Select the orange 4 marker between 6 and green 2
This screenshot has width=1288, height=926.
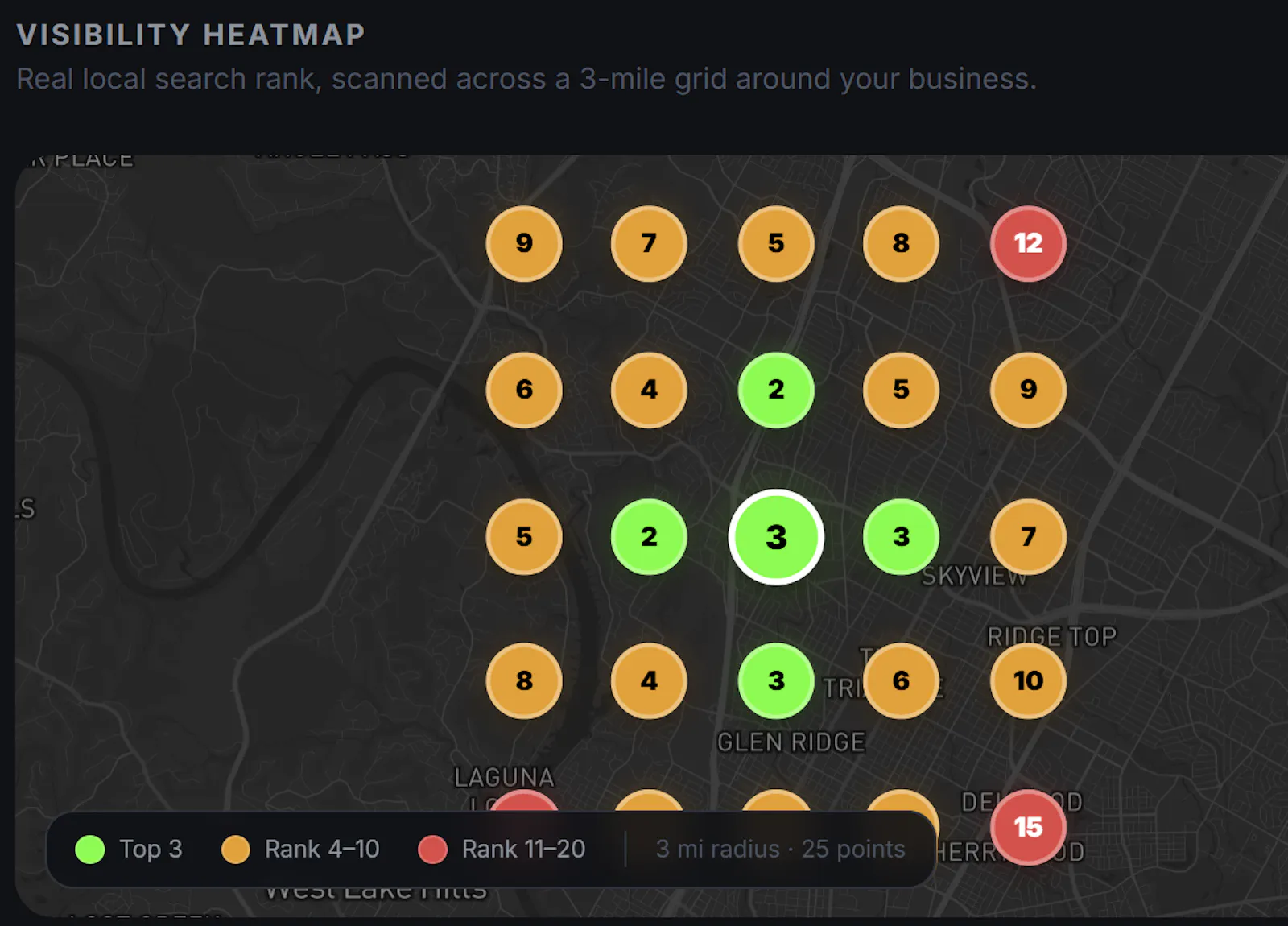[x=649, y=390]
